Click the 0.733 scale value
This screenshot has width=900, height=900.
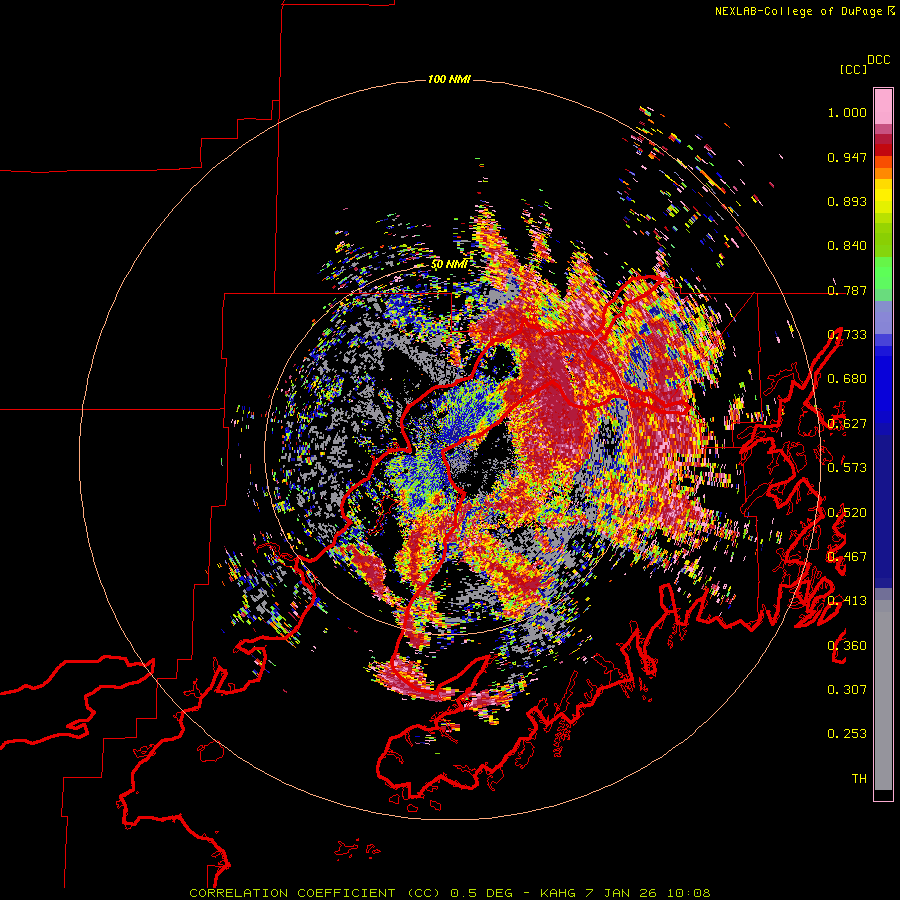pos(847,335)
